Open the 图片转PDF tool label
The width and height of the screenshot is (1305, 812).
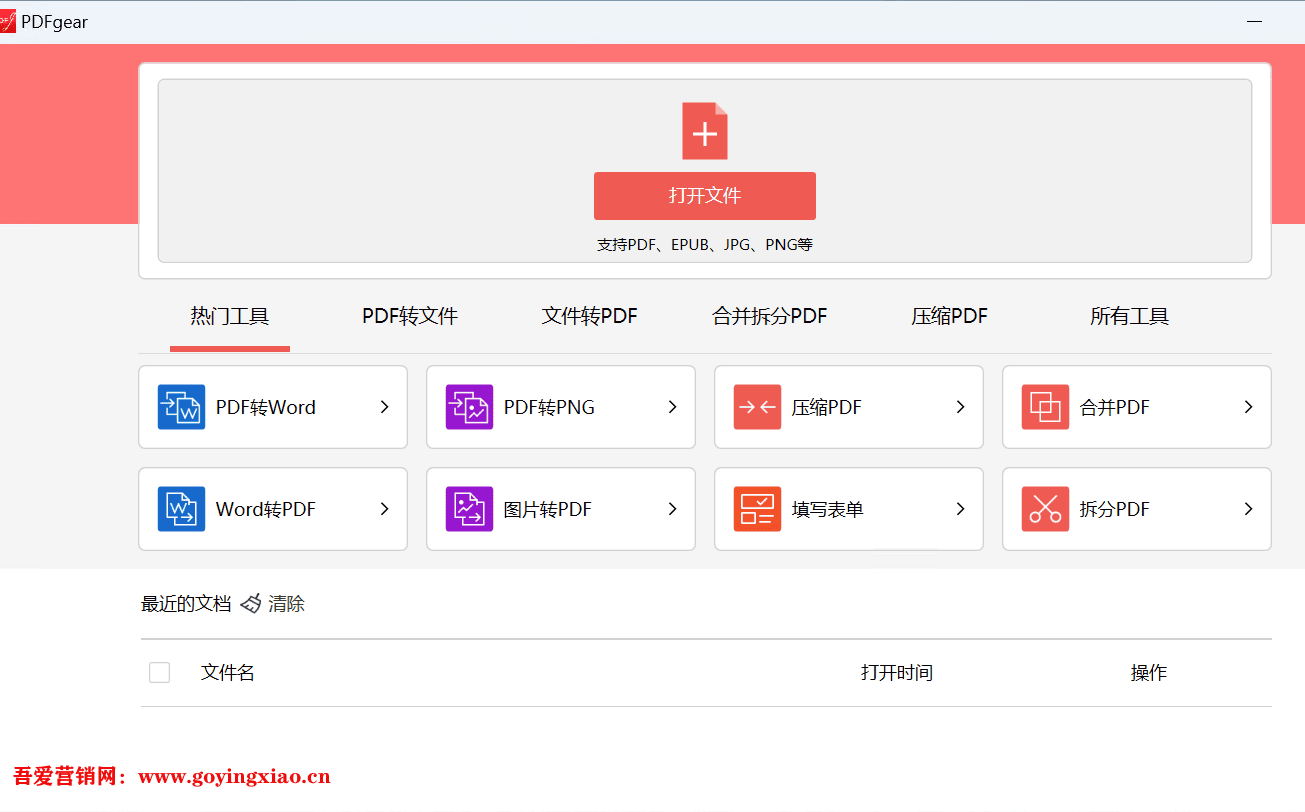[x=548, y=510]
